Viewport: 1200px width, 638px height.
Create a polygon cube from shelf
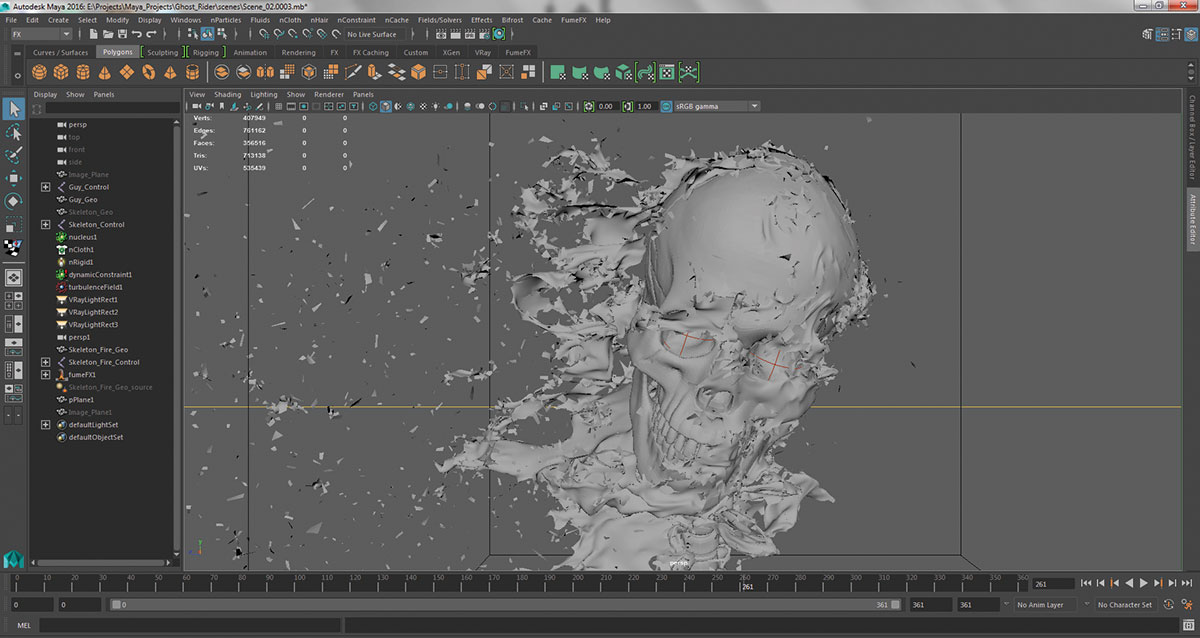(61, 72)
